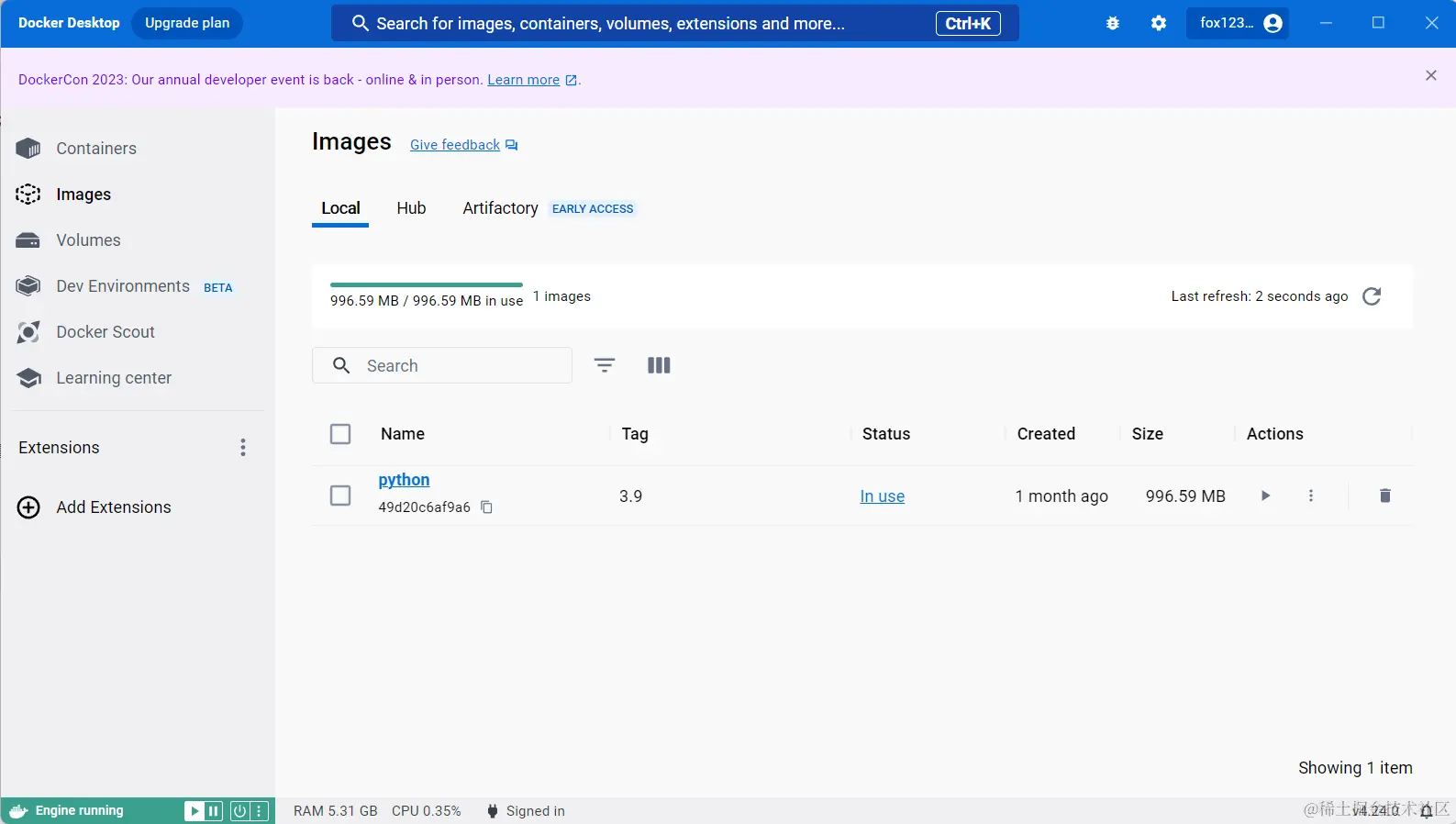Select all images checkbox in header
Image resolution: width=1456 pixels, height=824 pixels.
340,434
